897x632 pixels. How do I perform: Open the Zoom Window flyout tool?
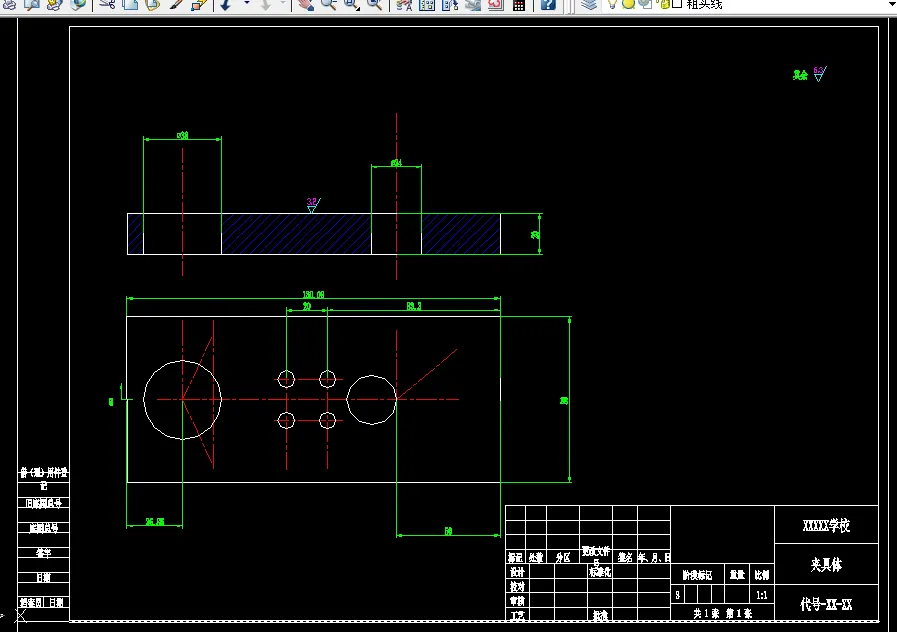click(352, 5)
